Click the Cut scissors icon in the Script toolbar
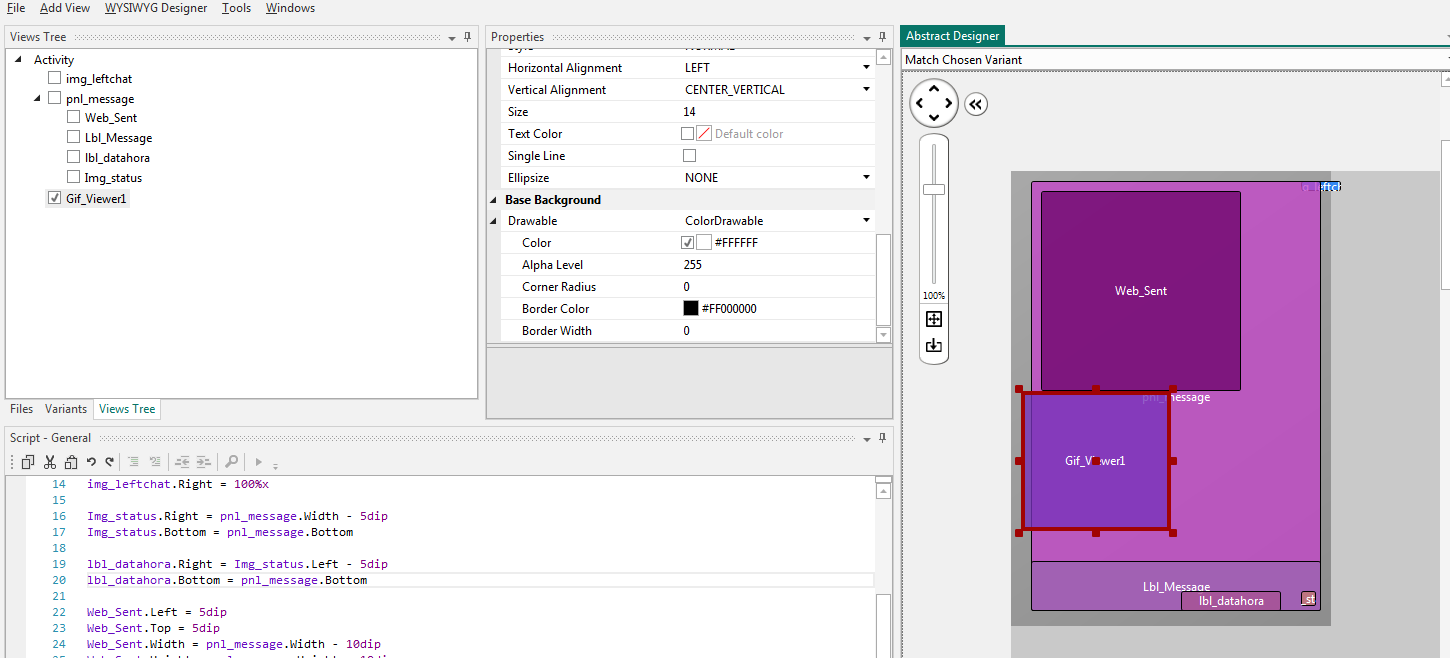This screenshot has width=1450, height=658. click(50, 462)
